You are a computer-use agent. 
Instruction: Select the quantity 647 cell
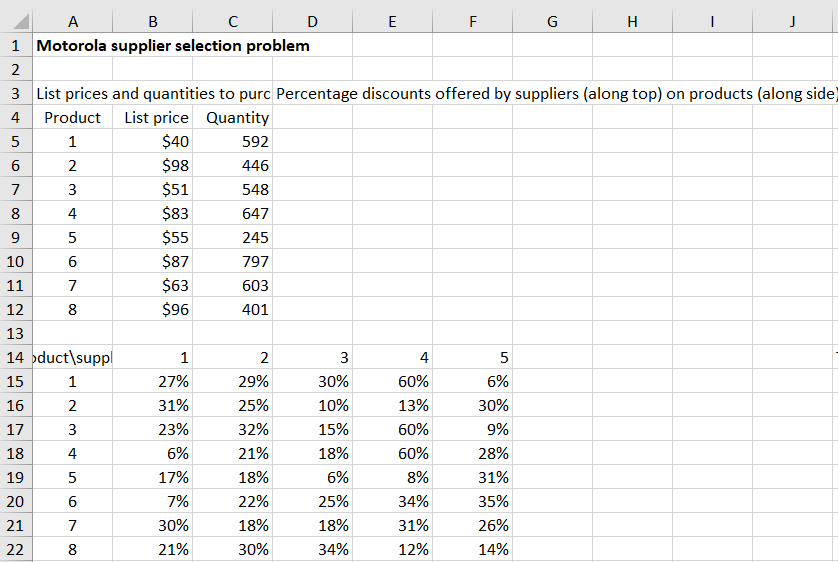232,214
